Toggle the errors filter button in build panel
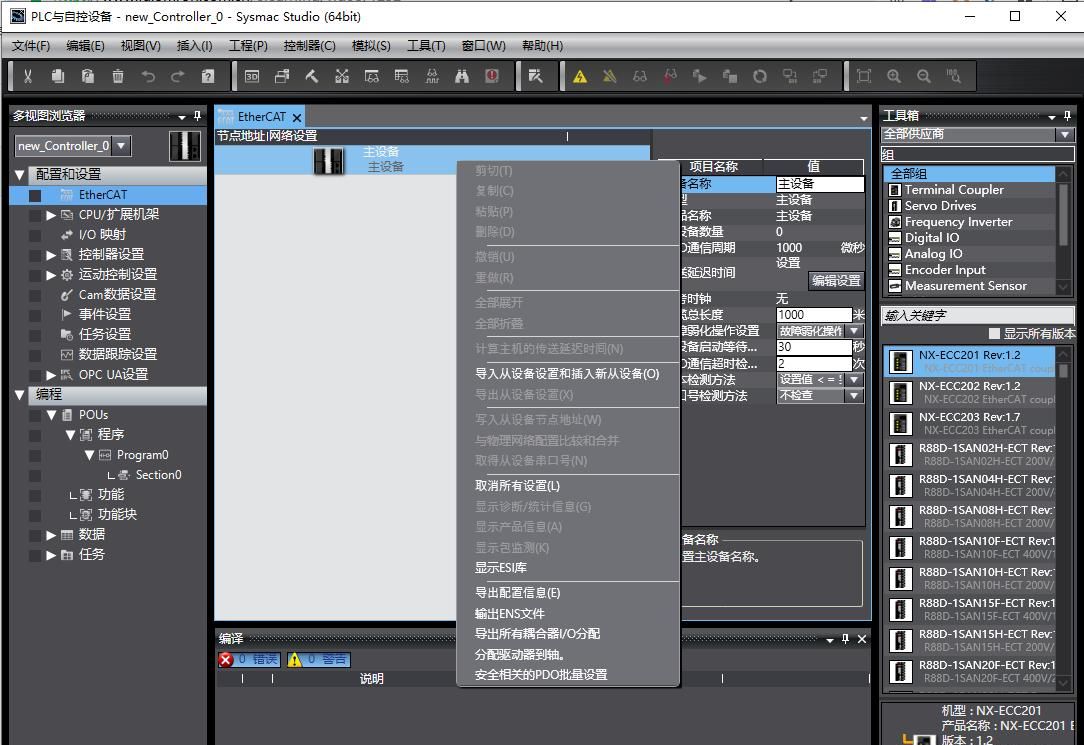The image size is (1084, 745). [249, 659]
